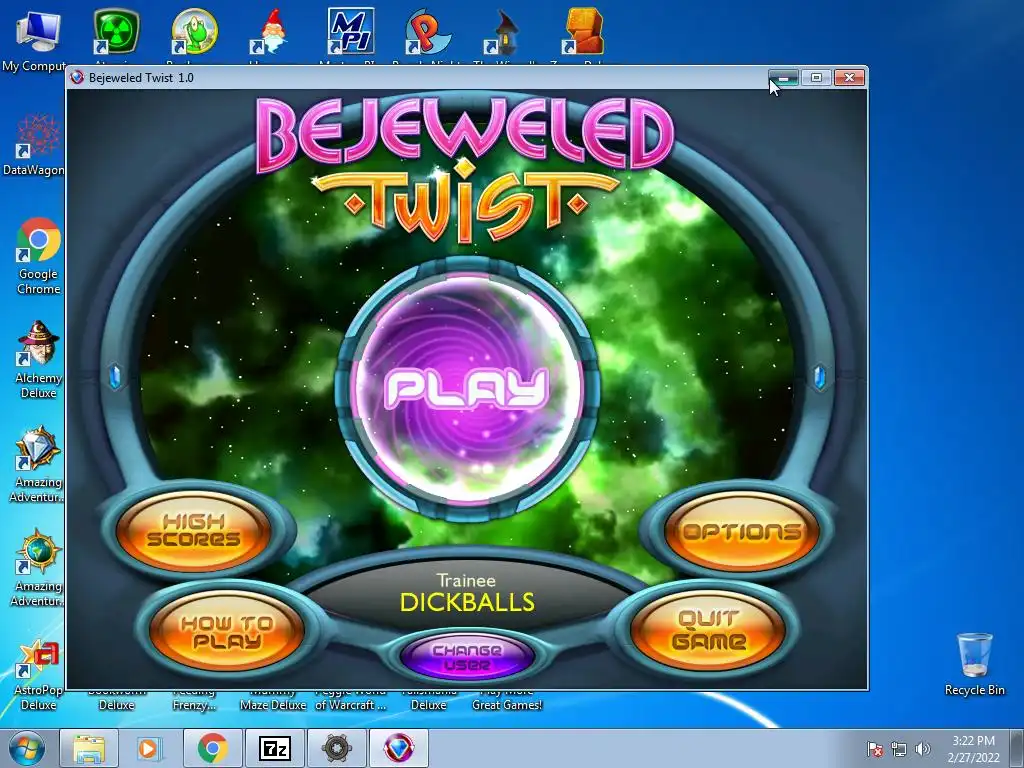Start a game with the PLAY orb

click(x=466, y=389)
